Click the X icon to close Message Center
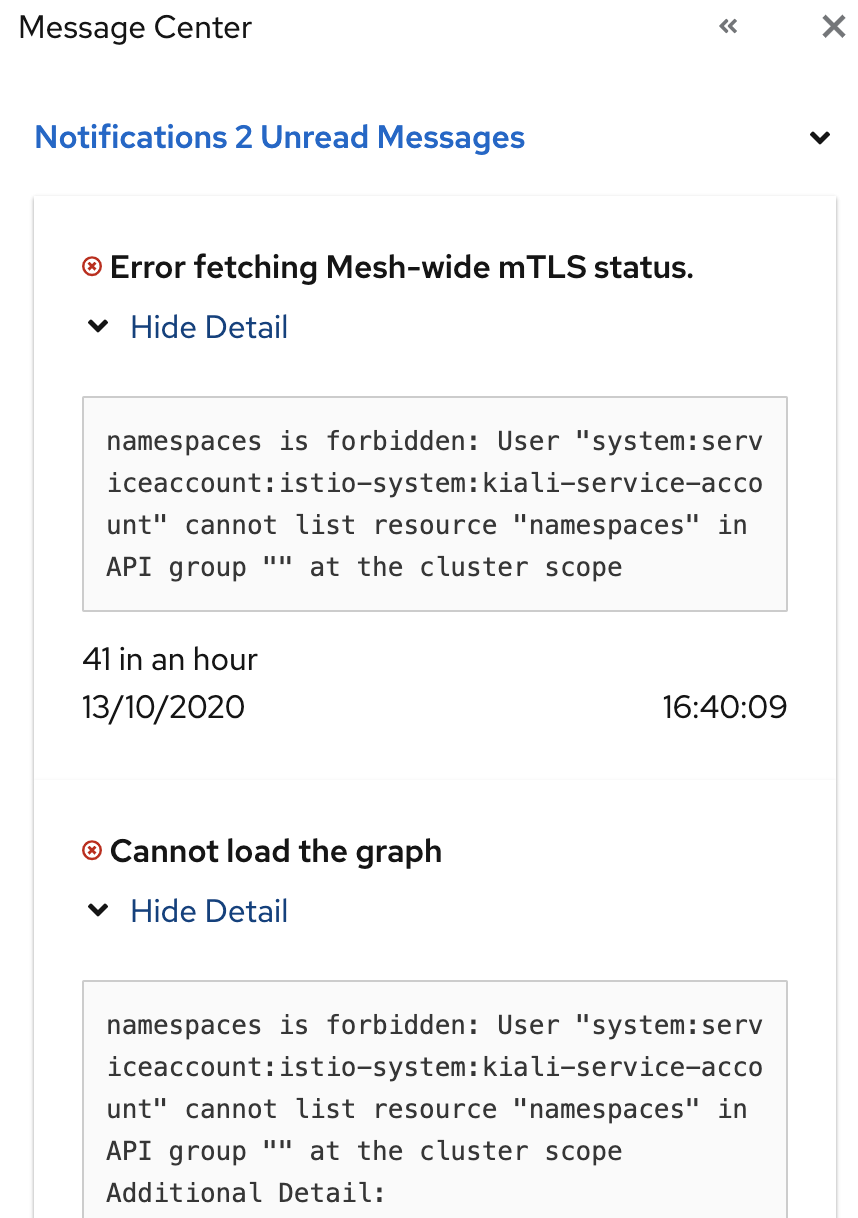 [x=833, y=27]
